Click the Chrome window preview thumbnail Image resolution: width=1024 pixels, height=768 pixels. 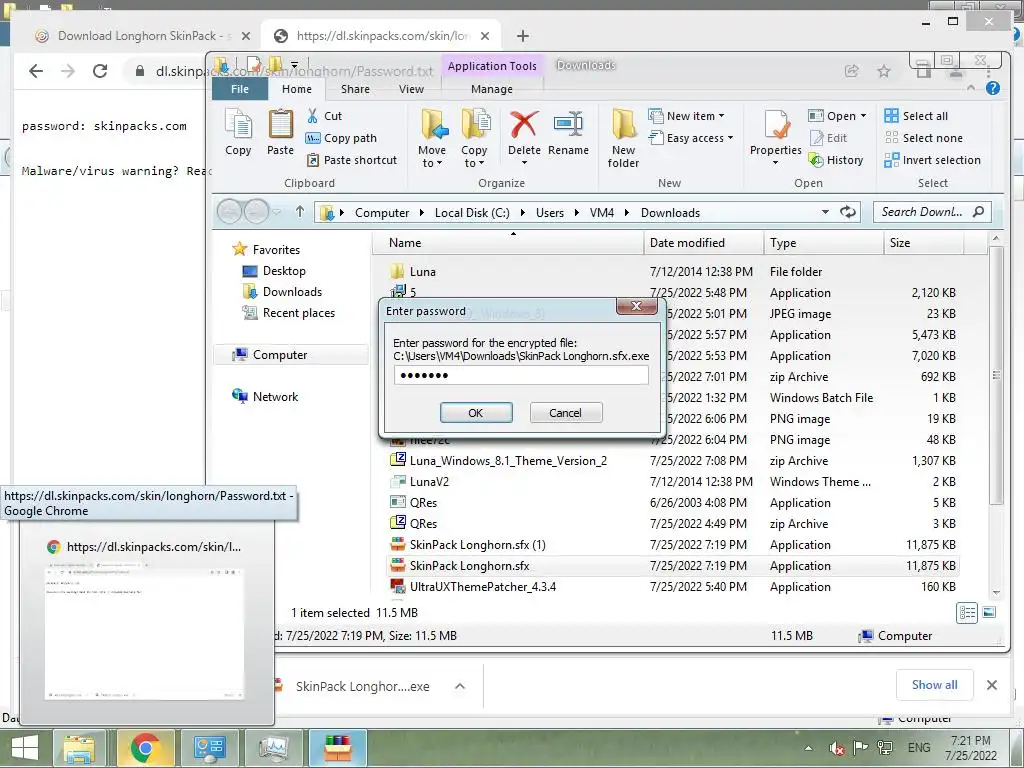point(144,633)
